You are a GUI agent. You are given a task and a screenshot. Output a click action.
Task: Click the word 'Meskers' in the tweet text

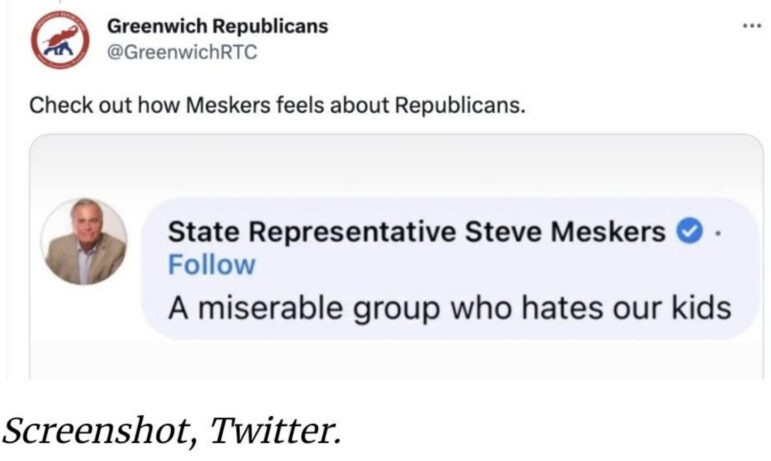click(x=228, y=105)
